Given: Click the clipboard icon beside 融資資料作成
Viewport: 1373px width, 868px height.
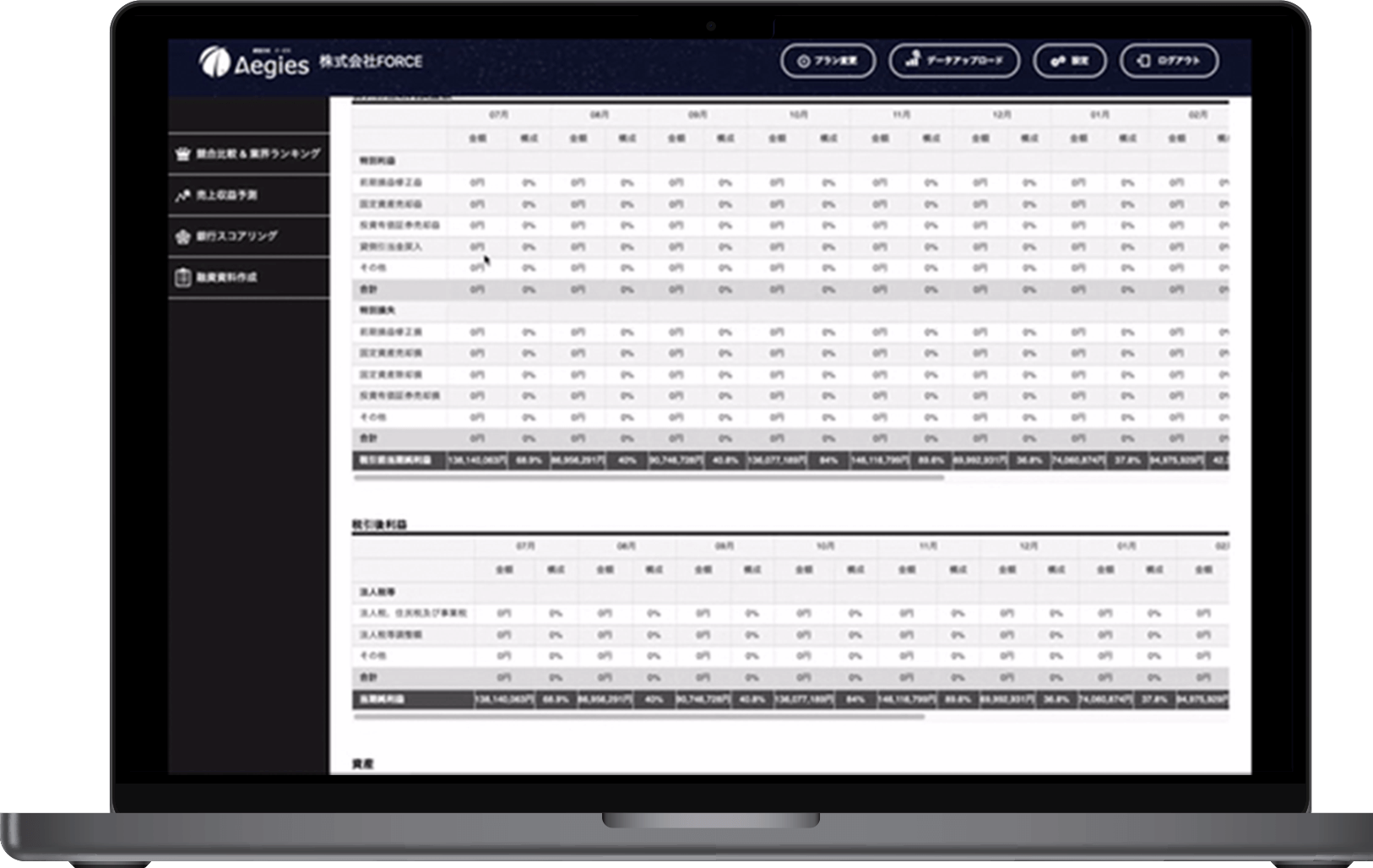Looking at the screenshot, I should coord(182,277).
